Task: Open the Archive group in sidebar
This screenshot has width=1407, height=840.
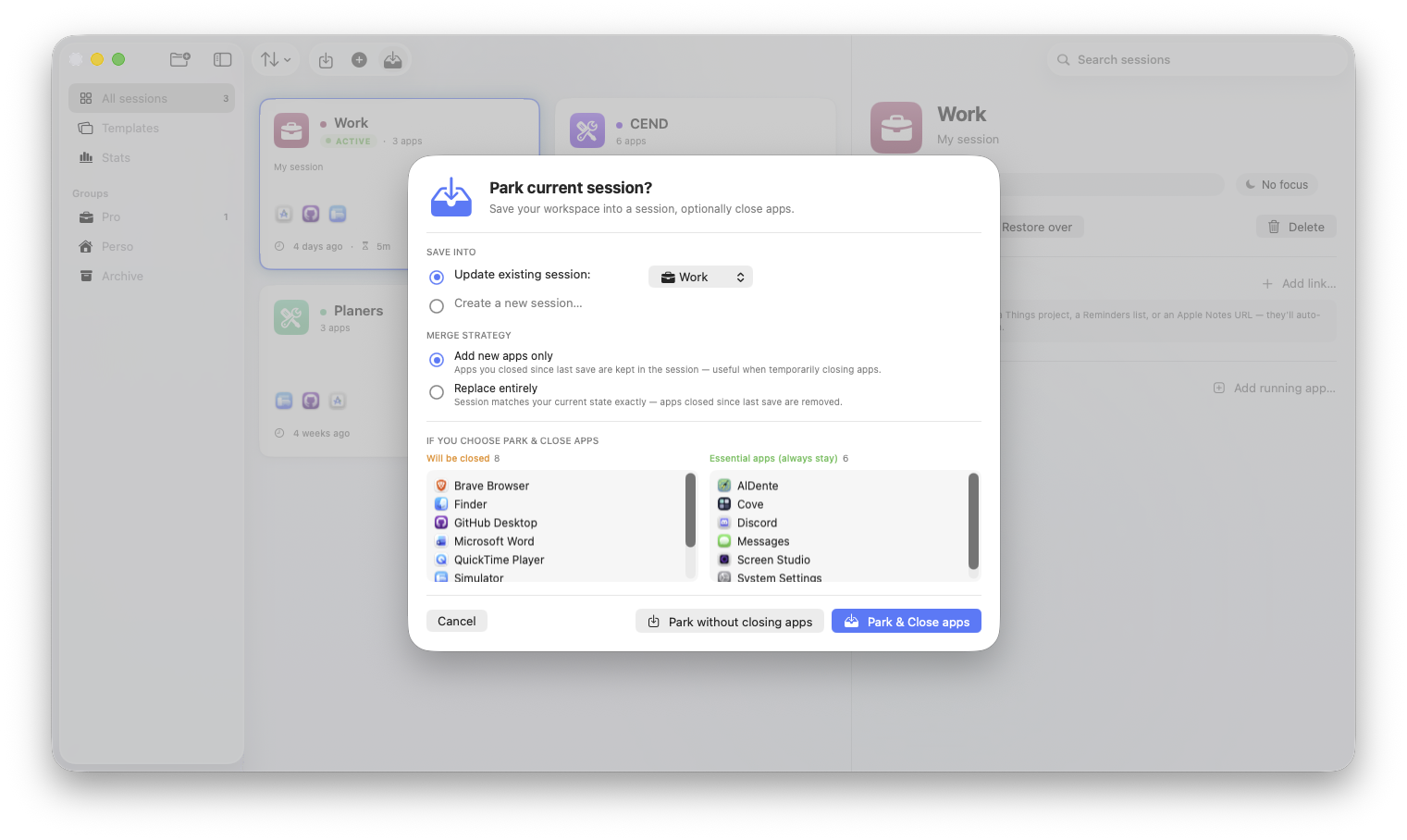Action: [x=152, y=276]
